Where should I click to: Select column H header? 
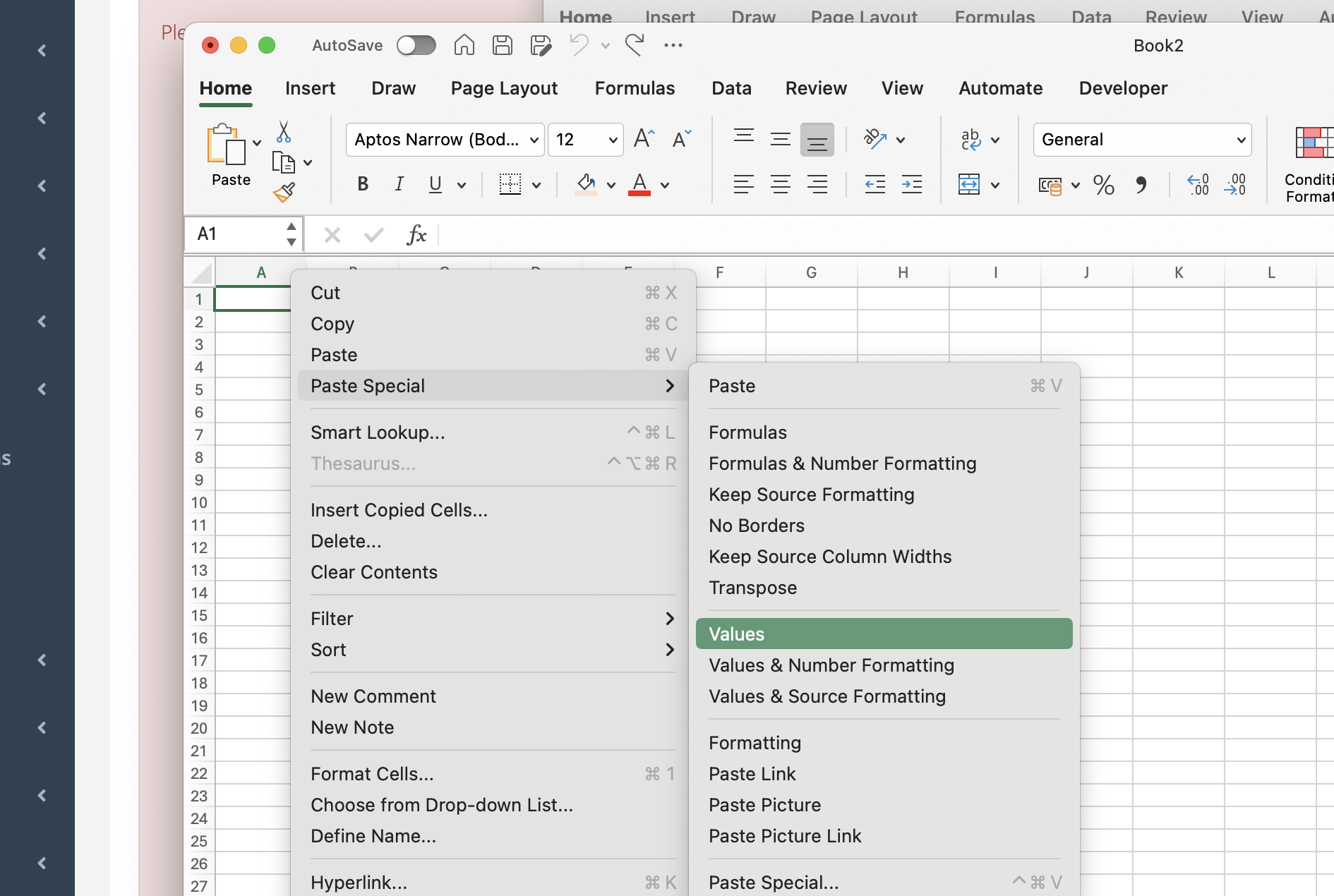tap(903, 272)
